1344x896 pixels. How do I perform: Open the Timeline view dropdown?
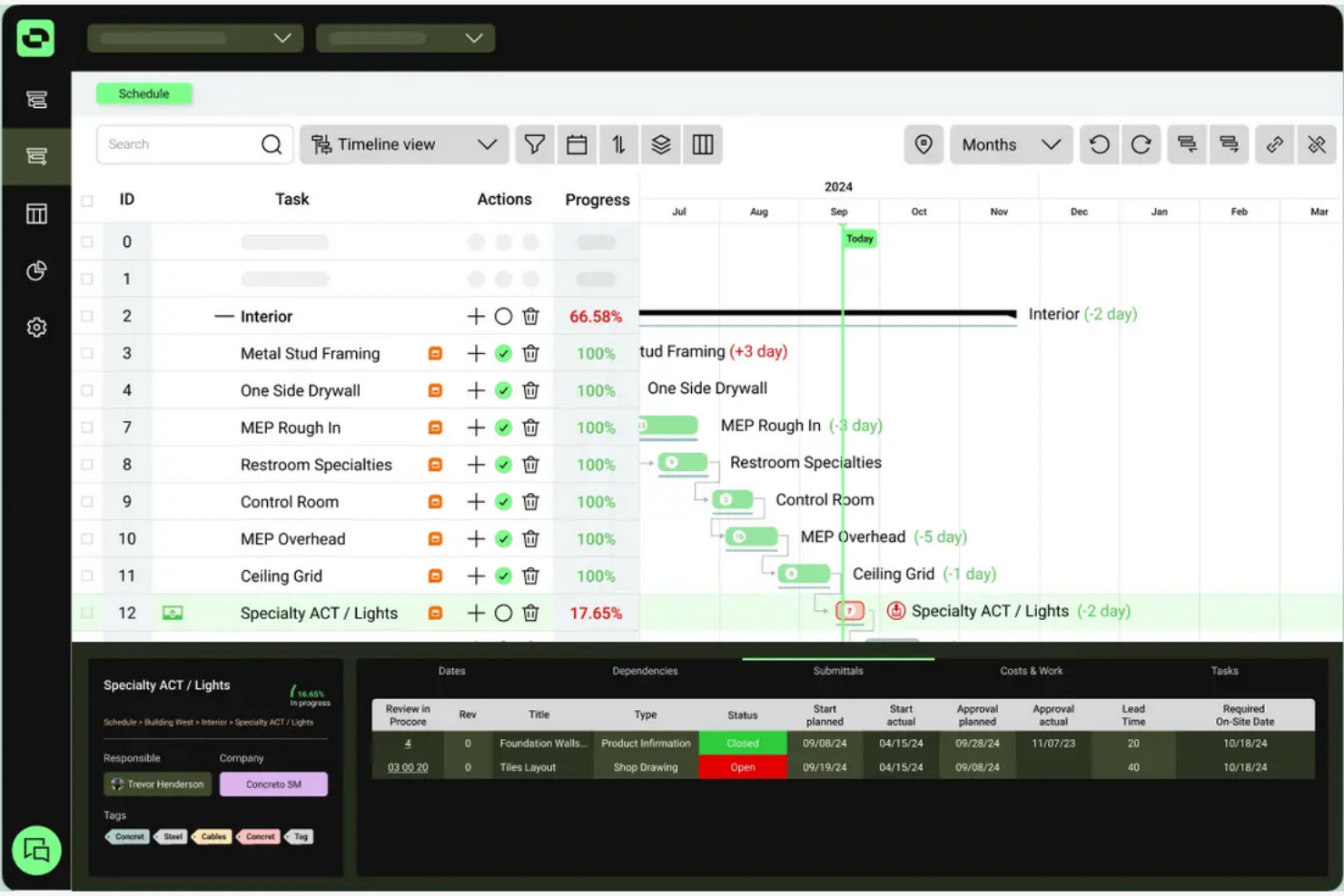click(x=404, y=144)
